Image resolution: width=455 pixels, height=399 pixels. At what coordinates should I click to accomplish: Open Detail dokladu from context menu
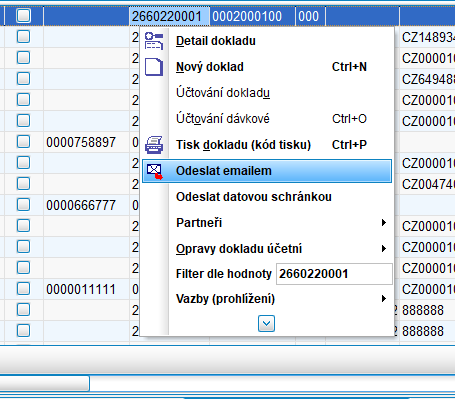pyautogui.click(x=267, y=41)
